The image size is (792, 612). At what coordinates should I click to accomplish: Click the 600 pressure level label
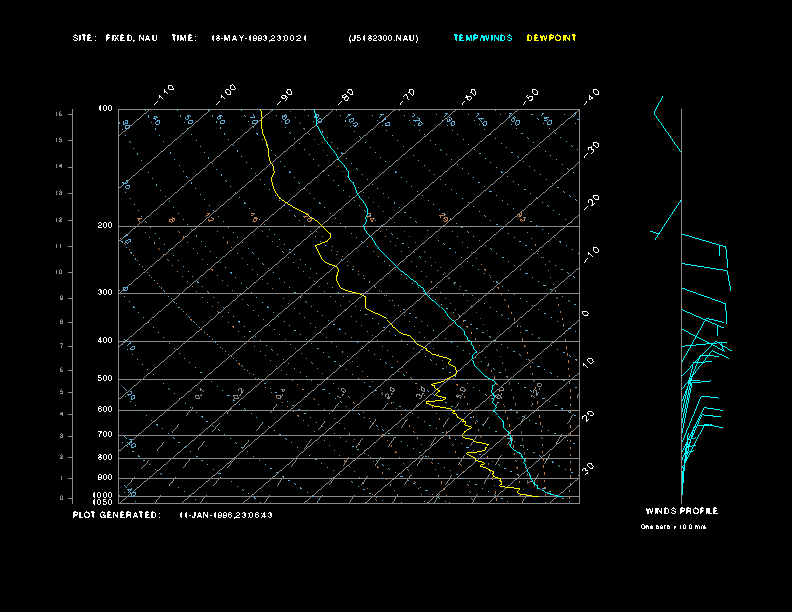105,410
